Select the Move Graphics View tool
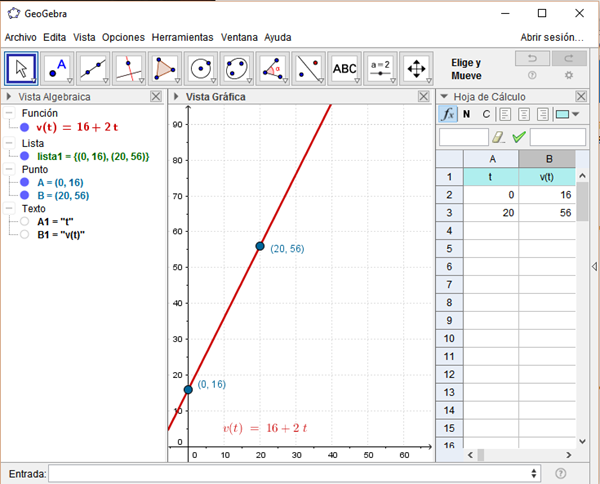The height and width of the screenshot is (484, 600). tap(416, 67)
